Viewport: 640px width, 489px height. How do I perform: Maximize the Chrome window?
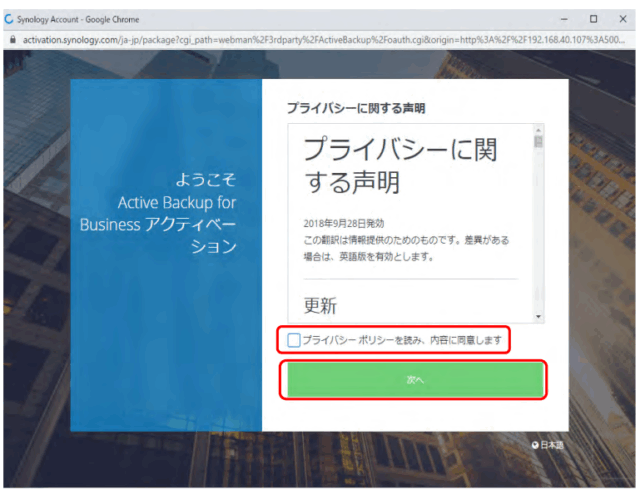pyautogui.click(x=593, y=19)
